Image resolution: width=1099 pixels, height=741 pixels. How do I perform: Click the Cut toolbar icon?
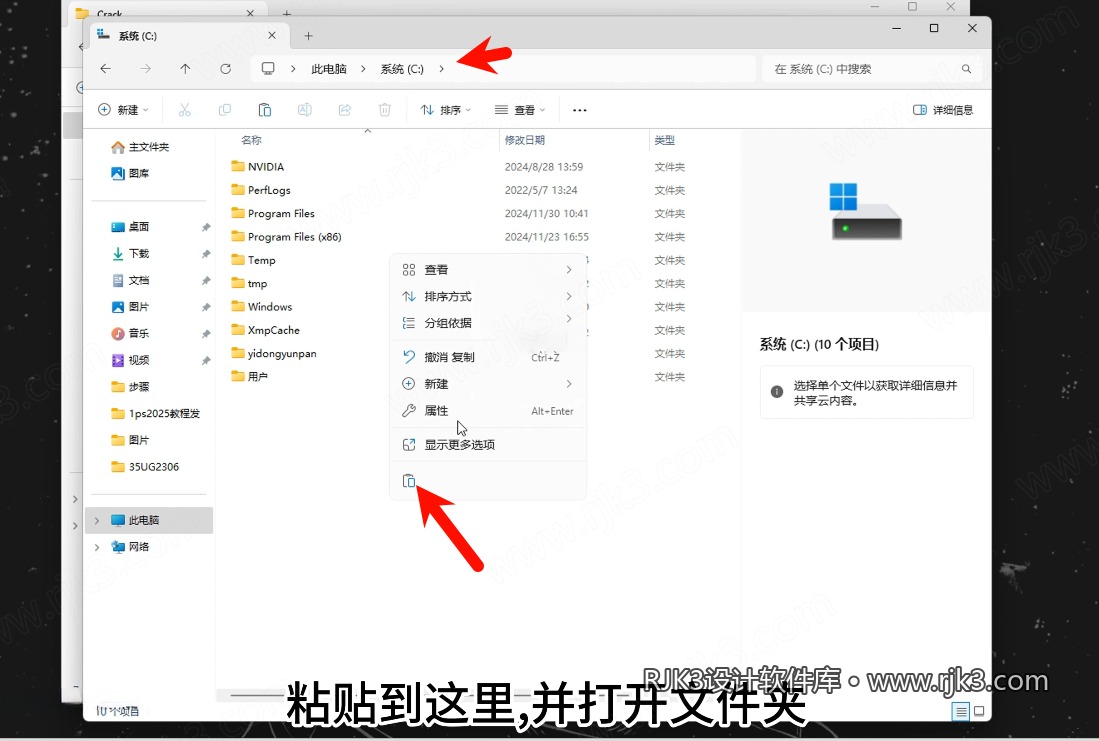tap(184, 110)
